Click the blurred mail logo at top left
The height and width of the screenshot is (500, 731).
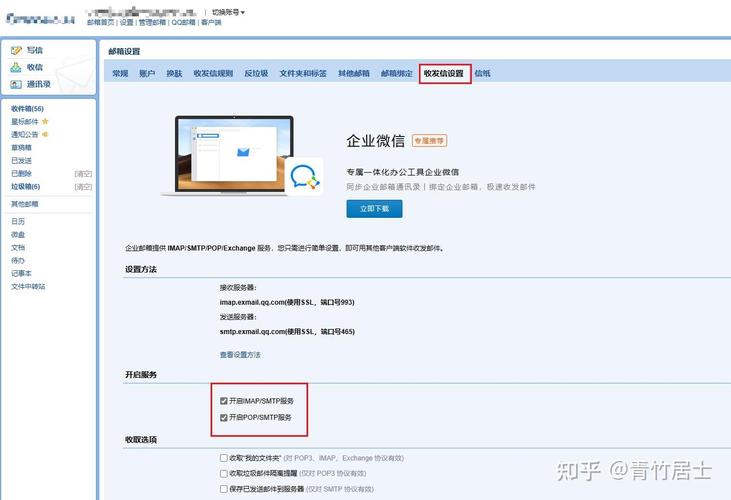(41, 19)
